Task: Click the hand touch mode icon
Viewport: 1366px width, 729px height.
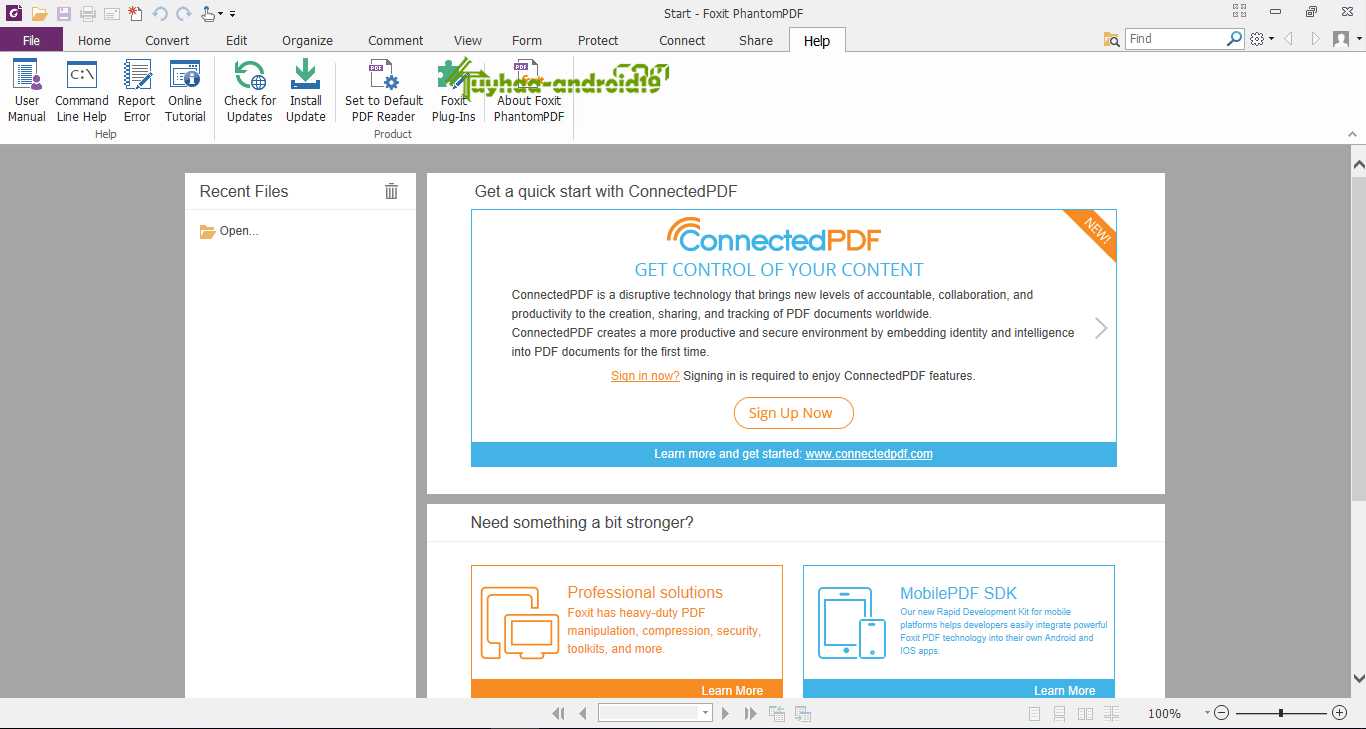Action: tap(207, 13)
